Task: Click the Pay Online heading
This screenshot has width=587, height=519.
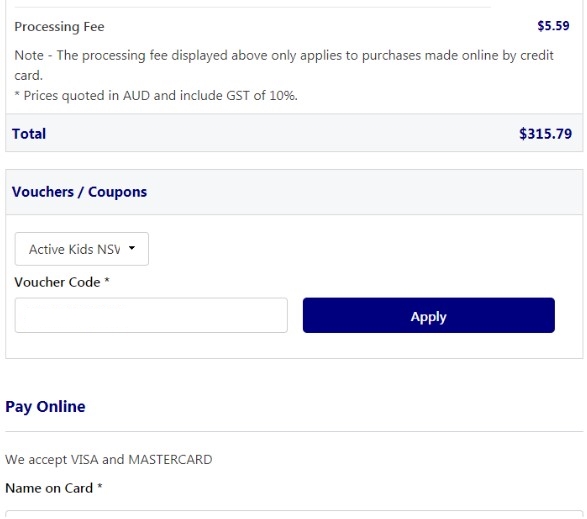Action: [x=45, y=407]
